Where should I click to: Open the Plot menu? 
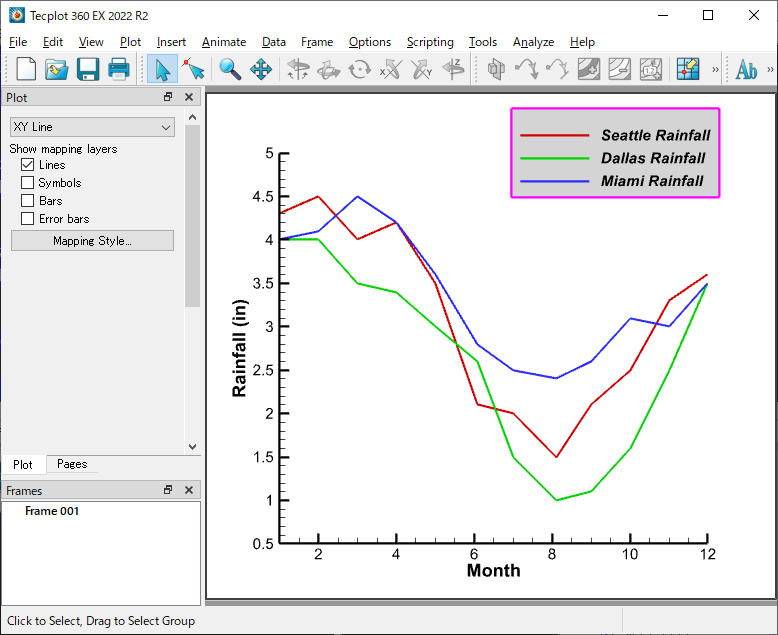(x=130, y=42)
